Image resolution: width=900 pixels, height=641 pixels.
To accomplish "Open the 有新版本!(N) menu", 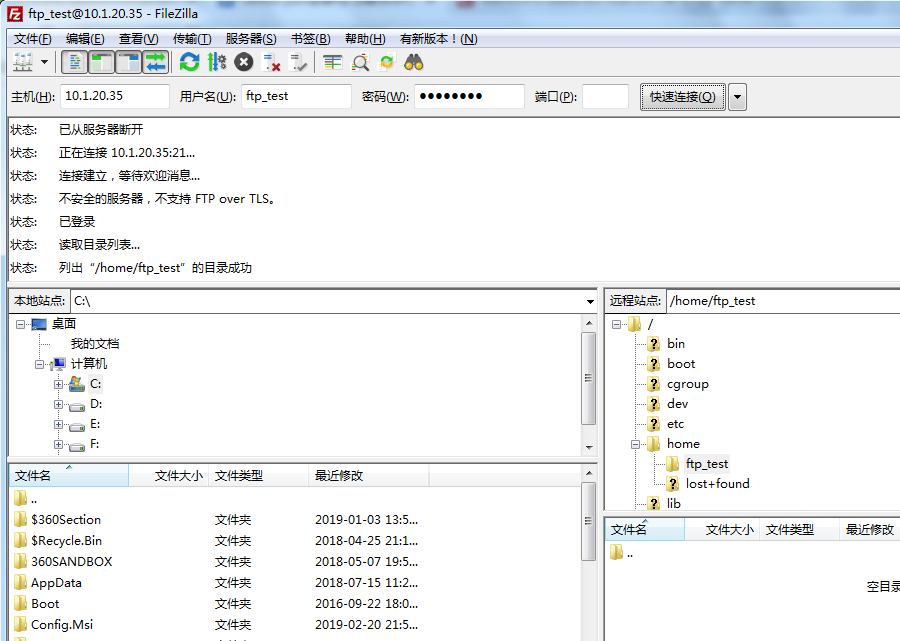I will click(439, 38).
